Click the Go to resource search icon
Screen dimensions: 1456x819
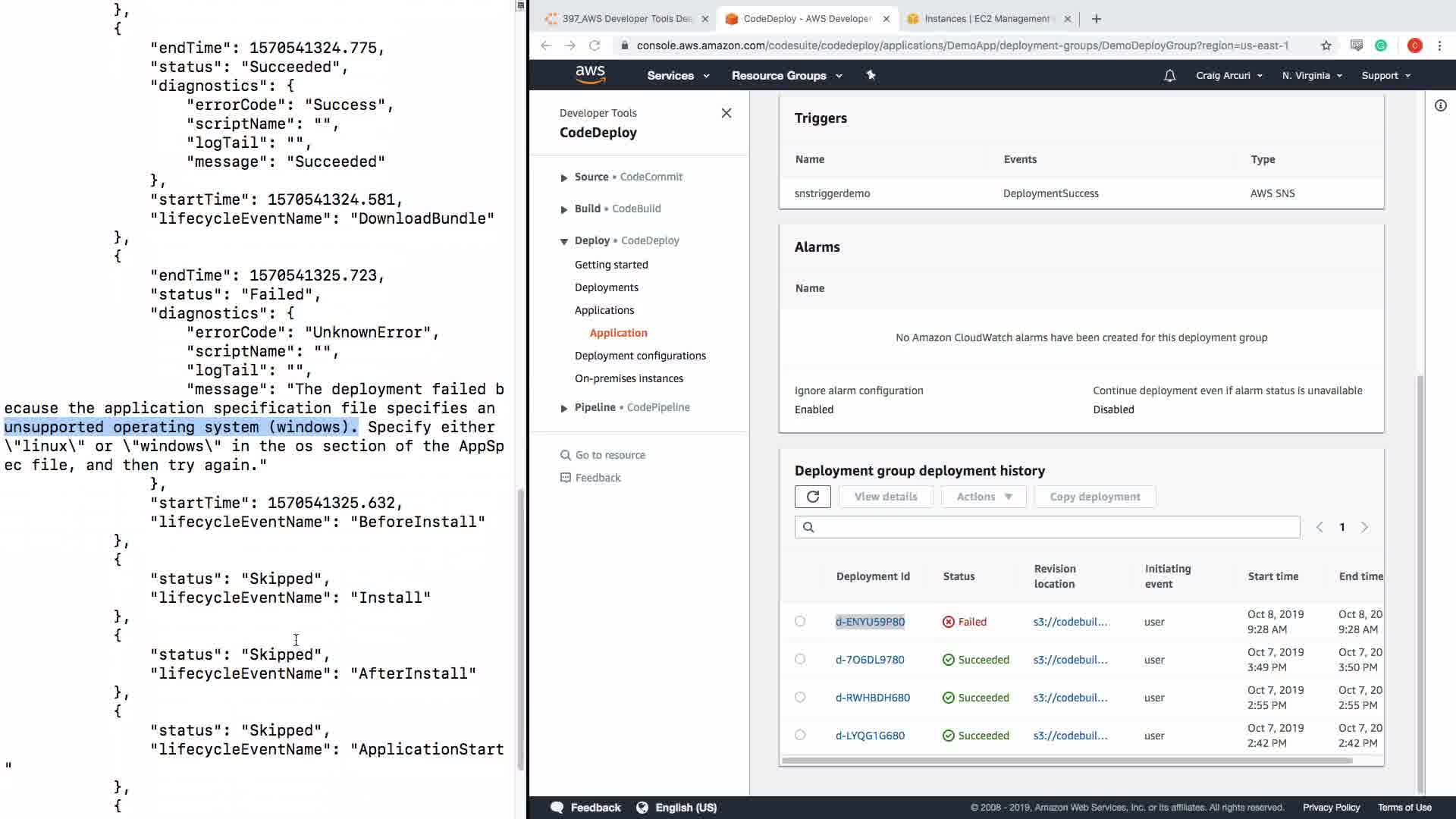[565, 455]
